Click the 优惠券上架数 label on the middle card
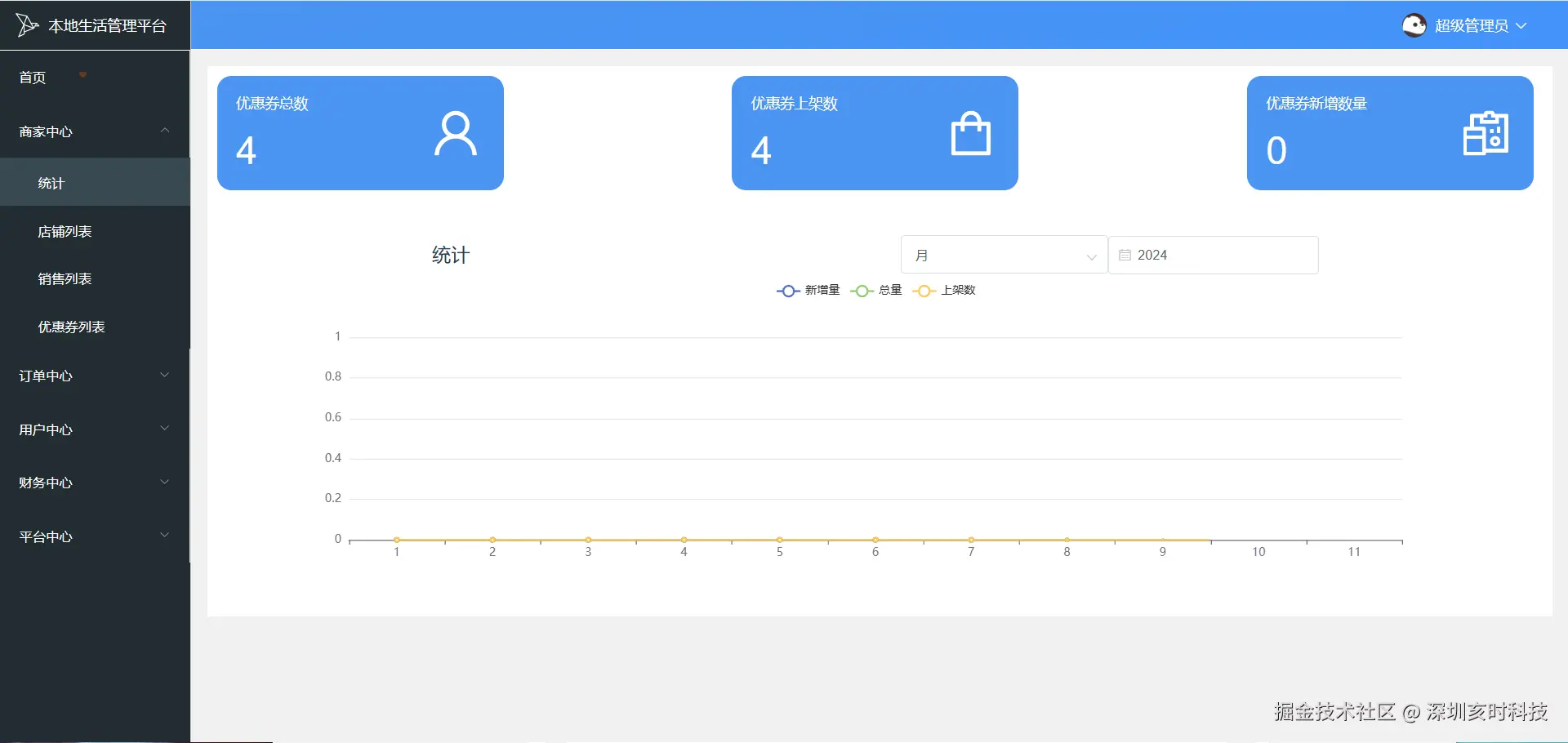The height and width of the screenshot is (743, 1568). (x=795, y=104)
